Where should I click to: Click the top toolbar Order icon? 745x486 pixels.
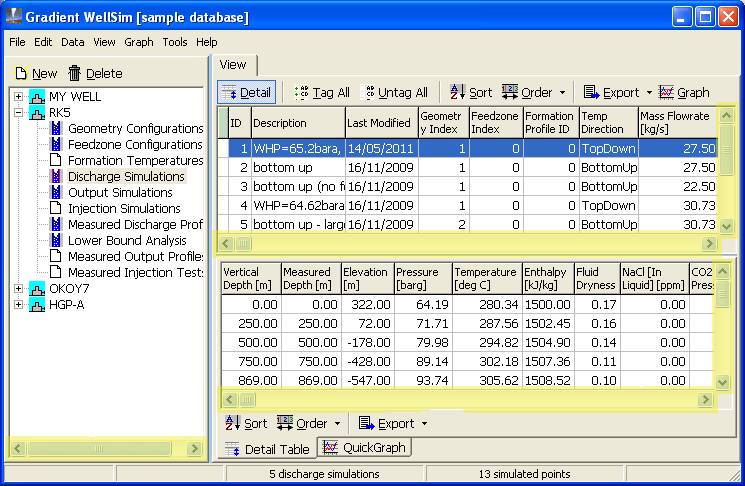[510, 92]
